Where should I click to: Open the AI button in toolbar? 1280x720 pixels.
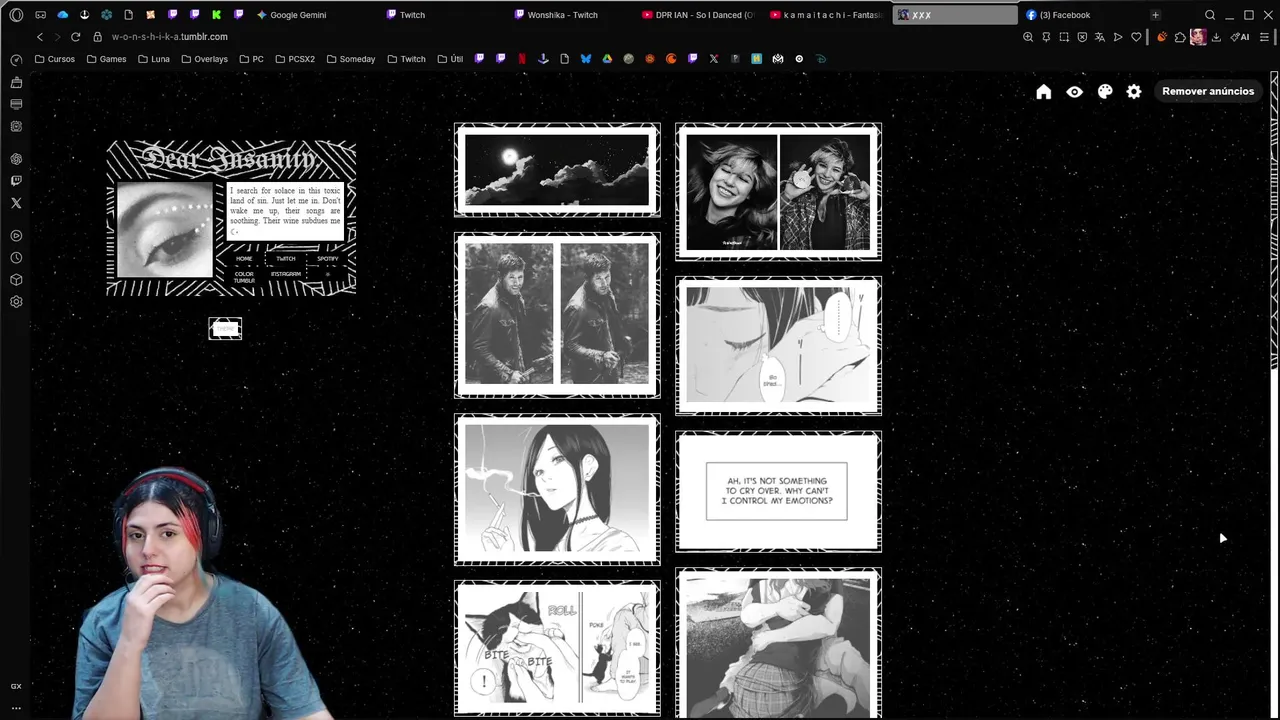tap(1240, 37)
